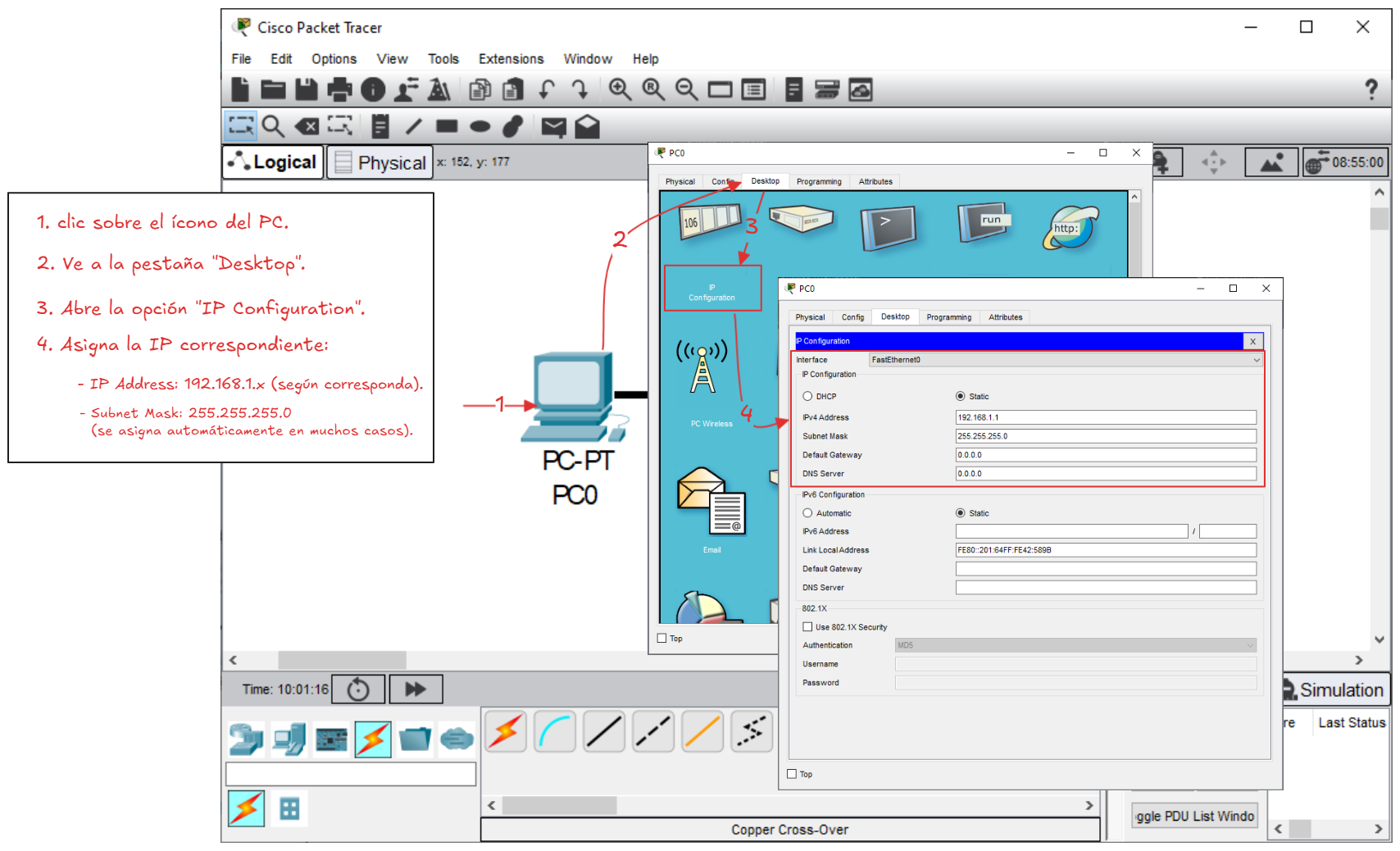
Task: Click the Zoom In magnifier icon
Action: [x=620, y=89]
